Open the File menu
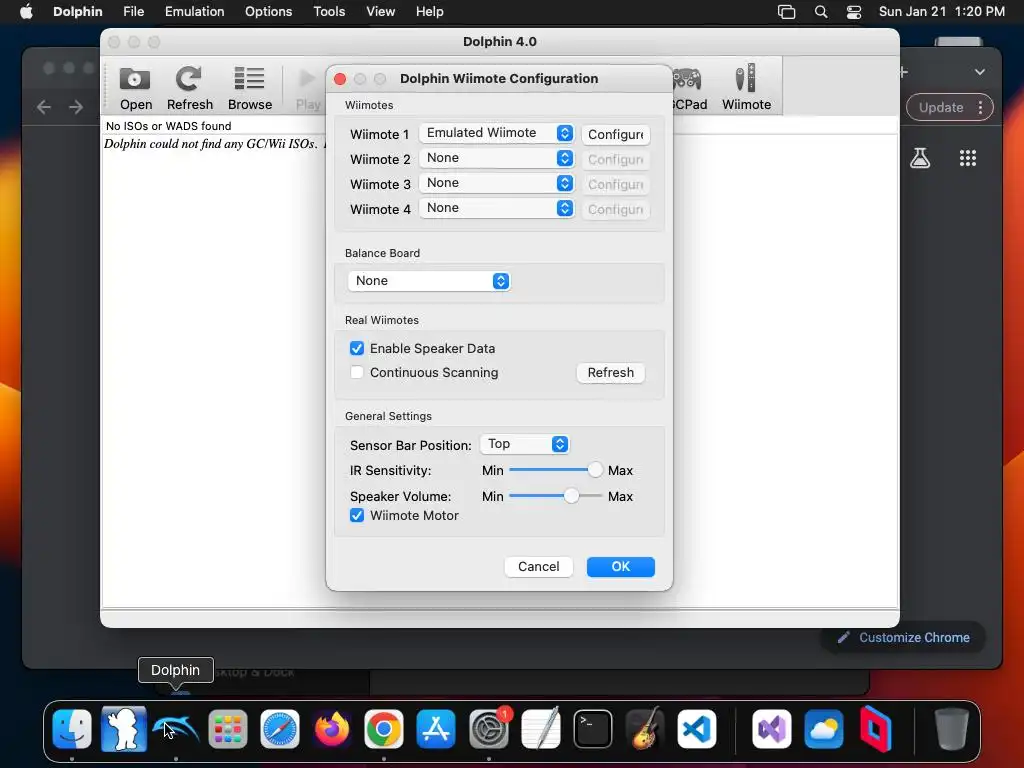Screen dimensions: 1024x768 (133, 12)
